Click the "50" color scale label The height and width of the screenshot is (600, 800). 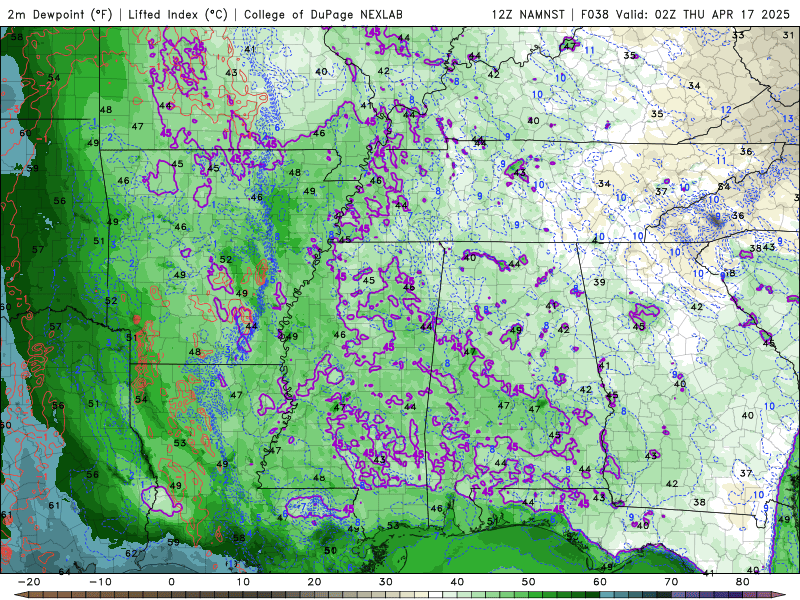click(529, 582)
